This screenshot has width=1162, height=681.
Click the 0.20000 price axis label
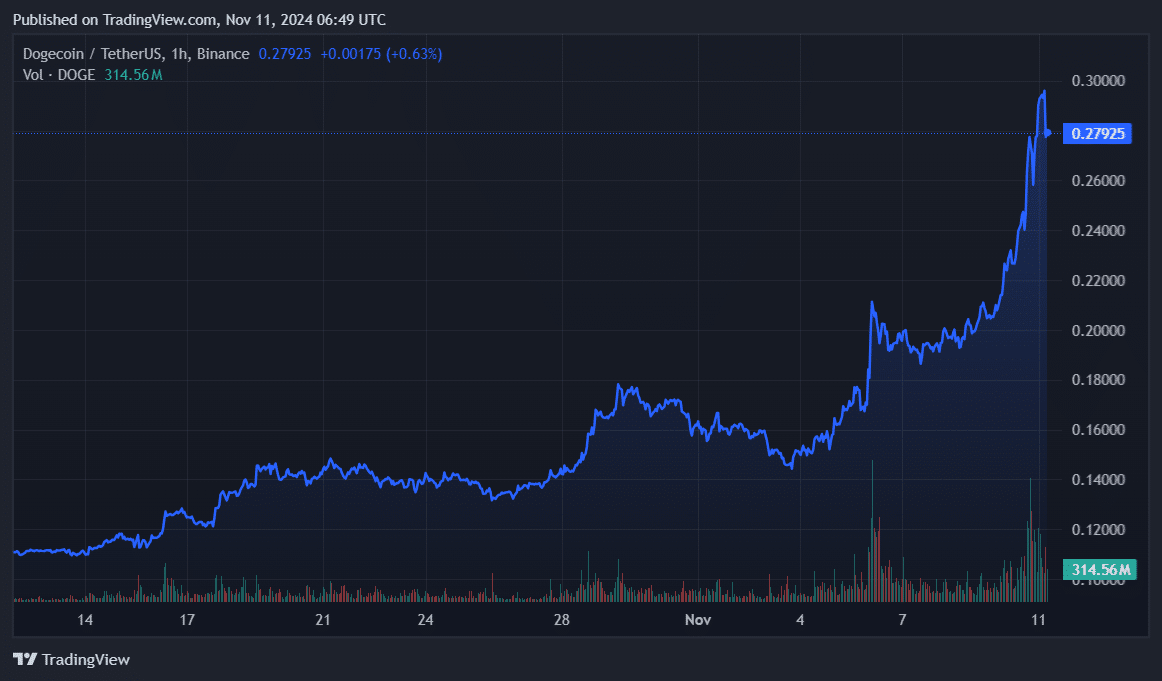[x=1098, y=330]
